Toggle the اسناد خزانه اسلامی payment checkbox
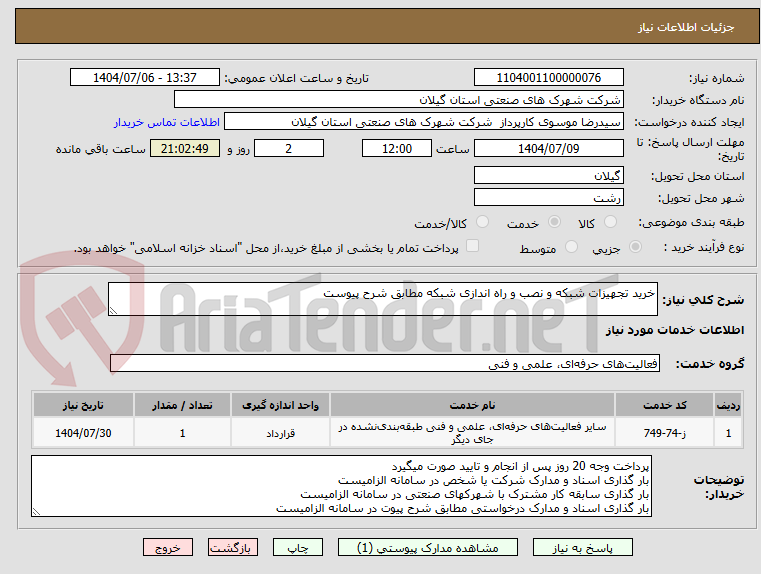Viewport: 761px width, 574px height. tap(472, 246)
